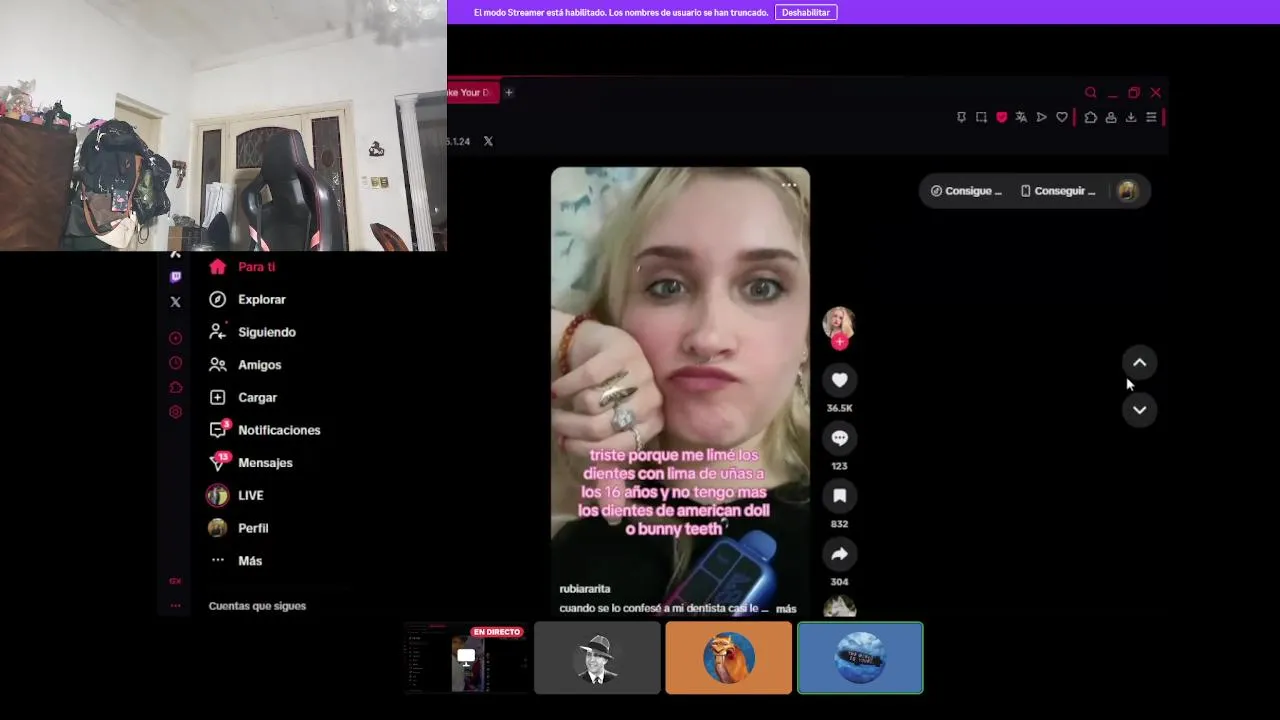Open the Amigos section
The width and height of the screenshot is (1280, 720).
tap(245, 365)
